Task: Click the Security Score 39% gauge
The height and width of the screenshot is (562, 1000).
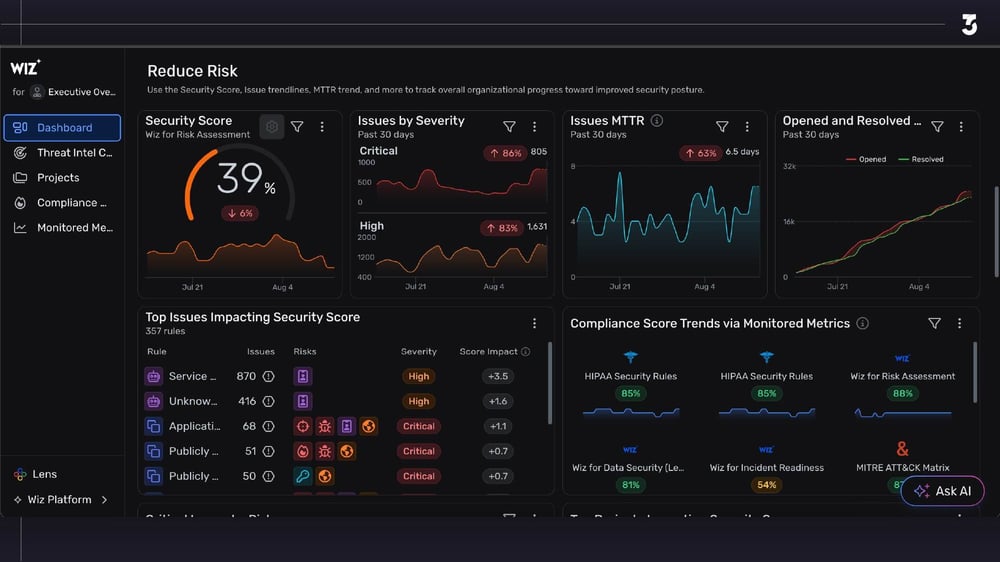Action: (239, 185)
